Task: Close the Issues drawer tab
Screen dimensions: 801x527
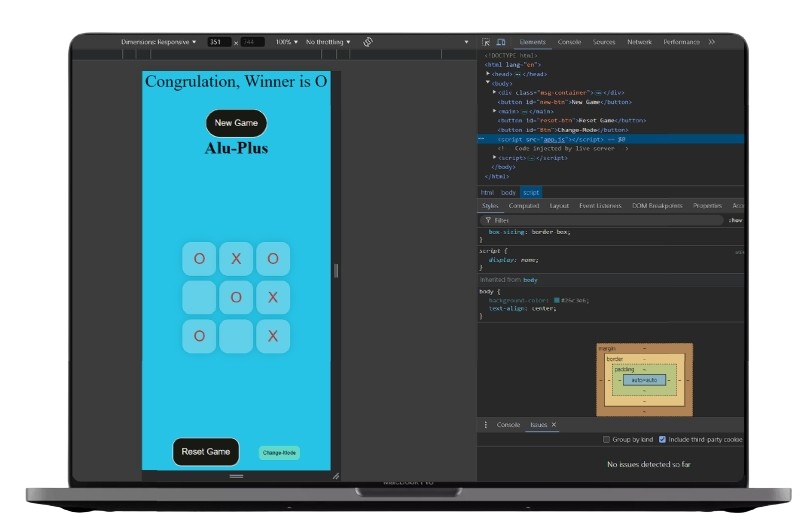Action: tap(554, 425)
